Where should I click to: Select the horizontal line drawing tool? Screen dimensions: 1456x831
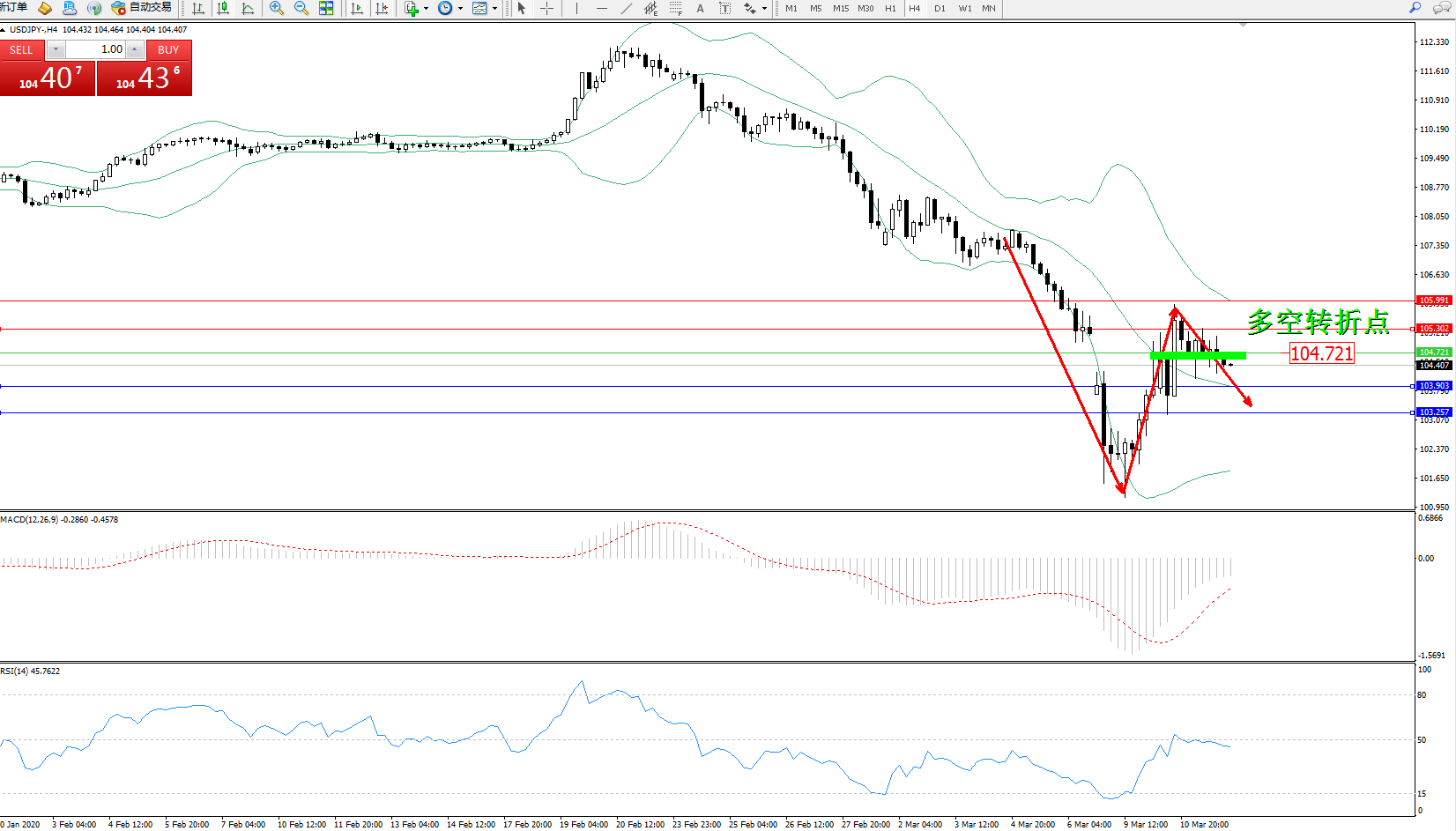[x=601, y=8]
